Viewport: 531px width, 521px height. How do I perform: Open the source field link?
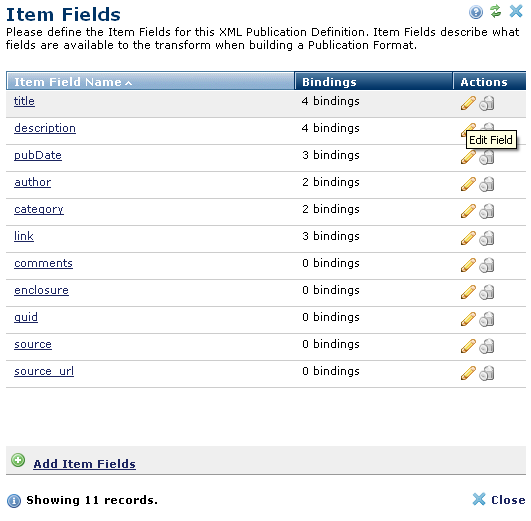pyautogui.click(x=33, y=344)
